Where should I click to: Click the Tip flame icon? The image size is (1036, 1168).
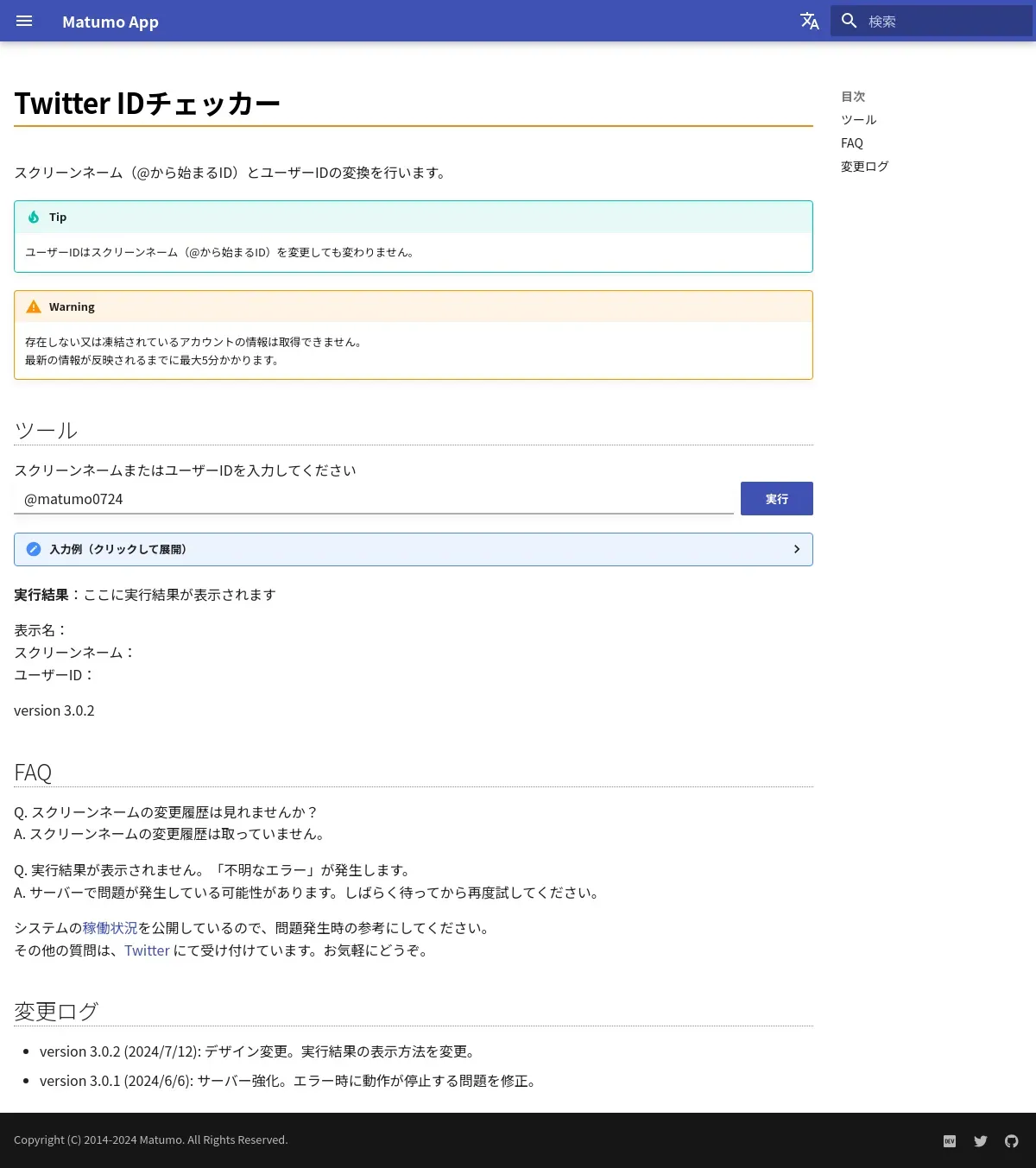pyautogui.click(x=34, y=217)
